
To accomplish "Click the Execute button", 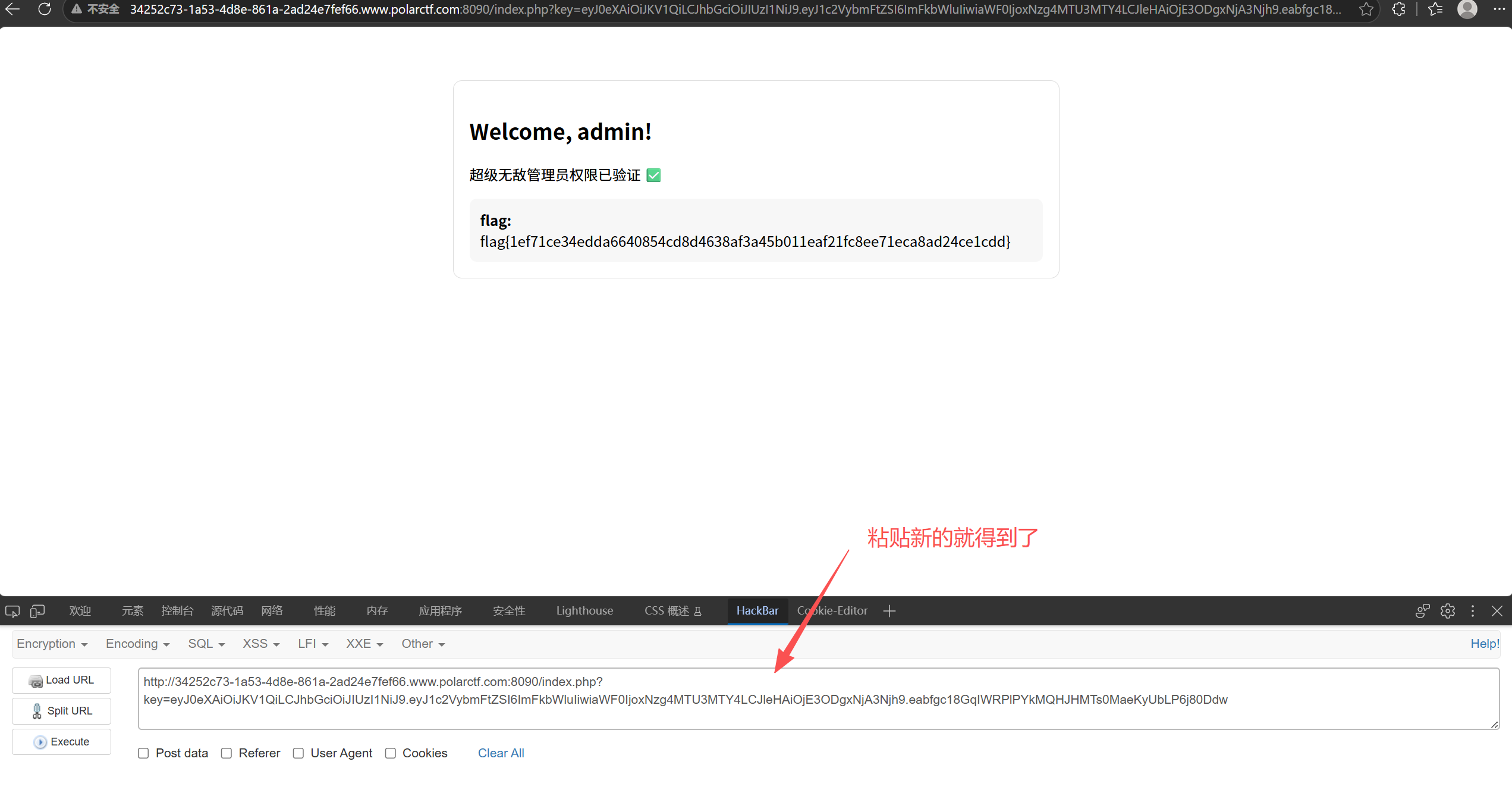I will (x=62, y=742).
